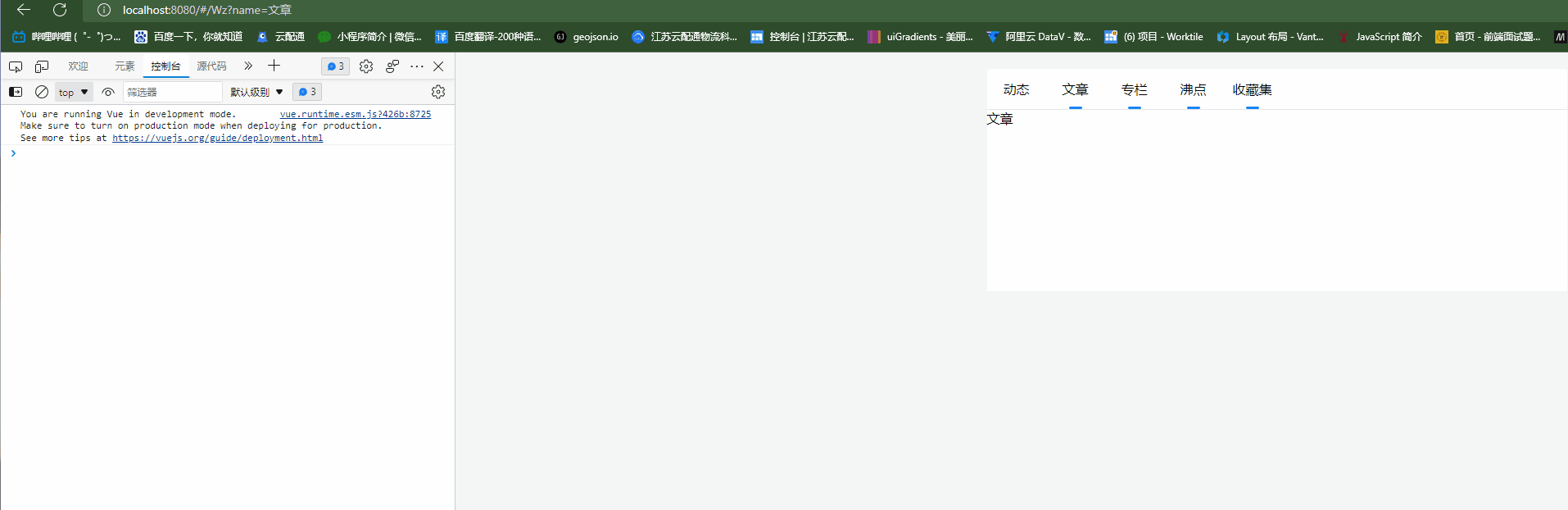Open the 默认级别 log level dropdown
1568x510 pixels.
[x=256, y=92]
